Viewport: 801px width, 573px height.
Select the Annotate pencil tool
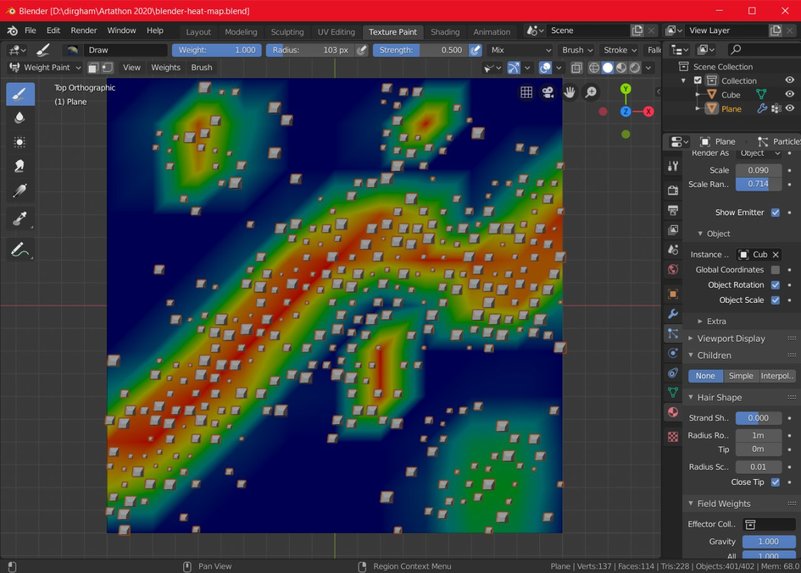click(20, 250)
